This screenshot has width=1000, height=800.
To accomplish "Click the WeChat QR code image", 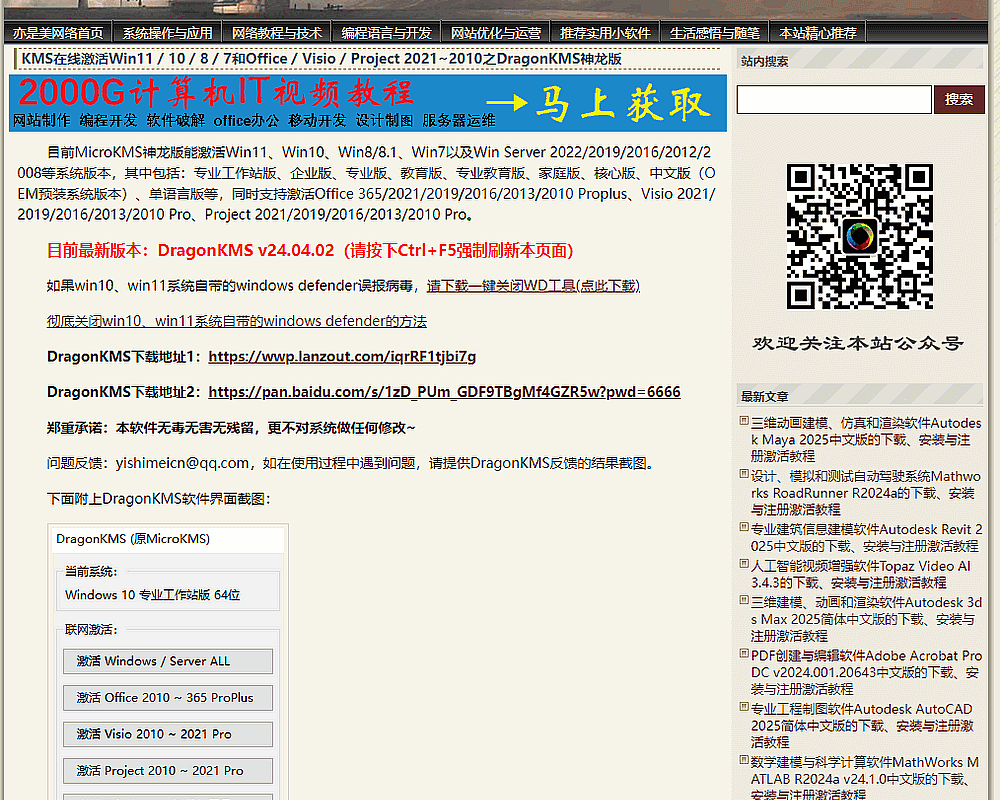I will pos(859,236).
